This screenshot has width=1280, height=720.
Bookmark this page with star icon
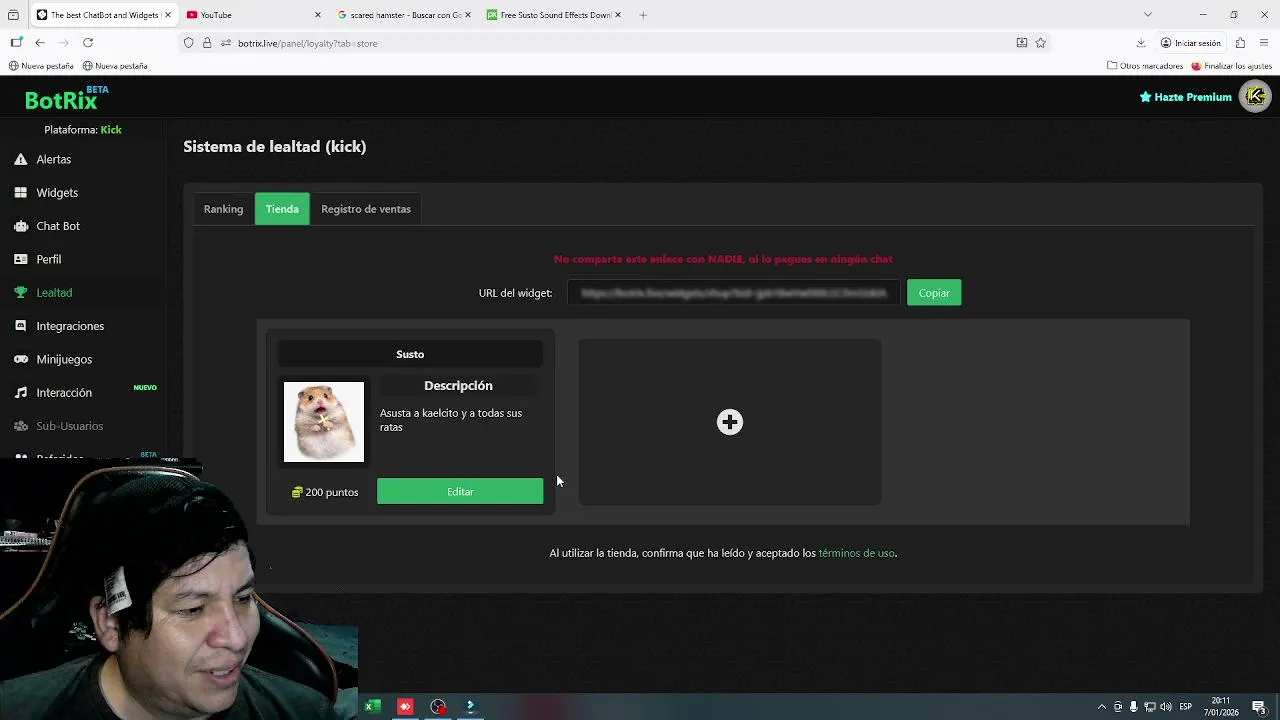1041,43
